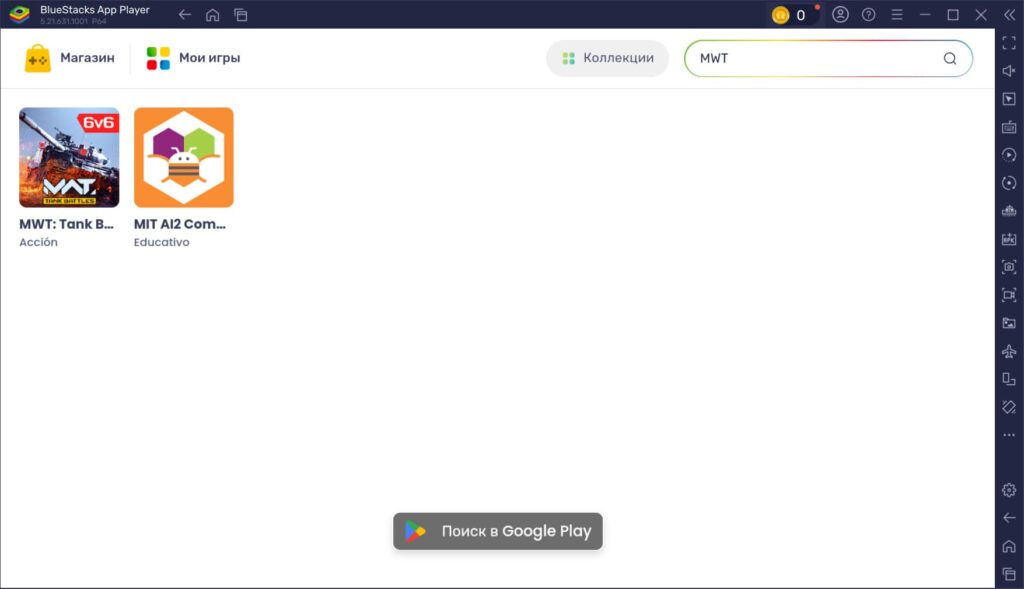
Task: Open the help question mark icon
Action: 868,15
